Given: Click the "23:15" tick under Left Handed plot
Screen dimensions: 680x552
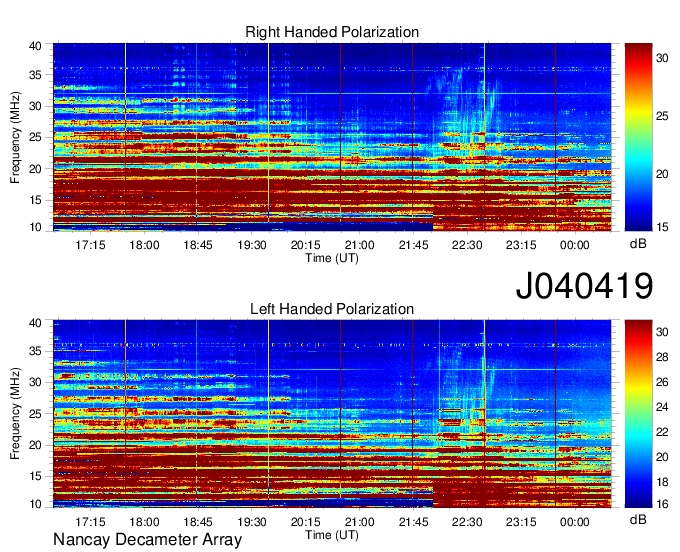Looking at the screenshot, I should click(520, 522).
